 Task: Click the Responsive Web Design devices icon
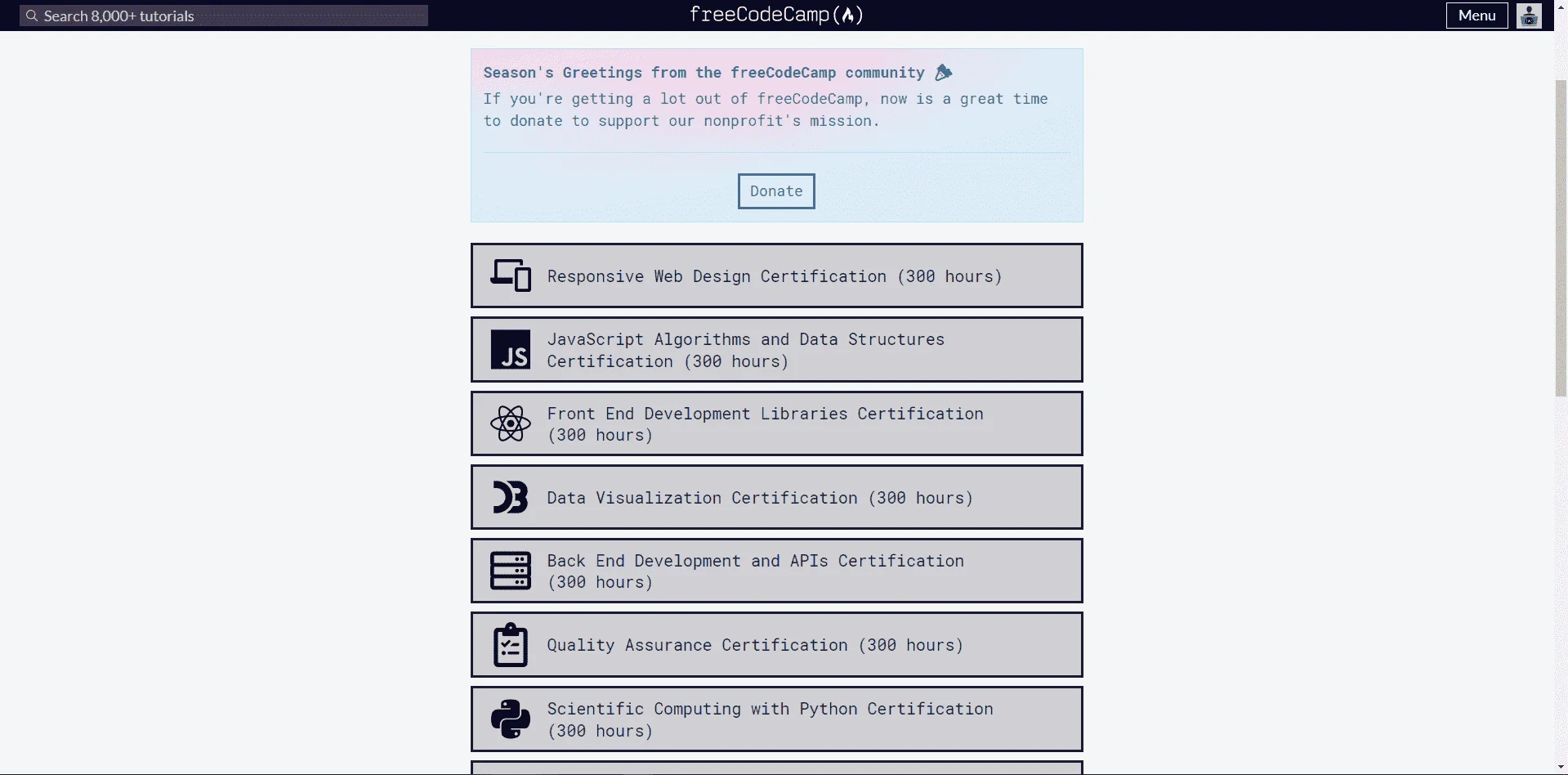(511, 276)
